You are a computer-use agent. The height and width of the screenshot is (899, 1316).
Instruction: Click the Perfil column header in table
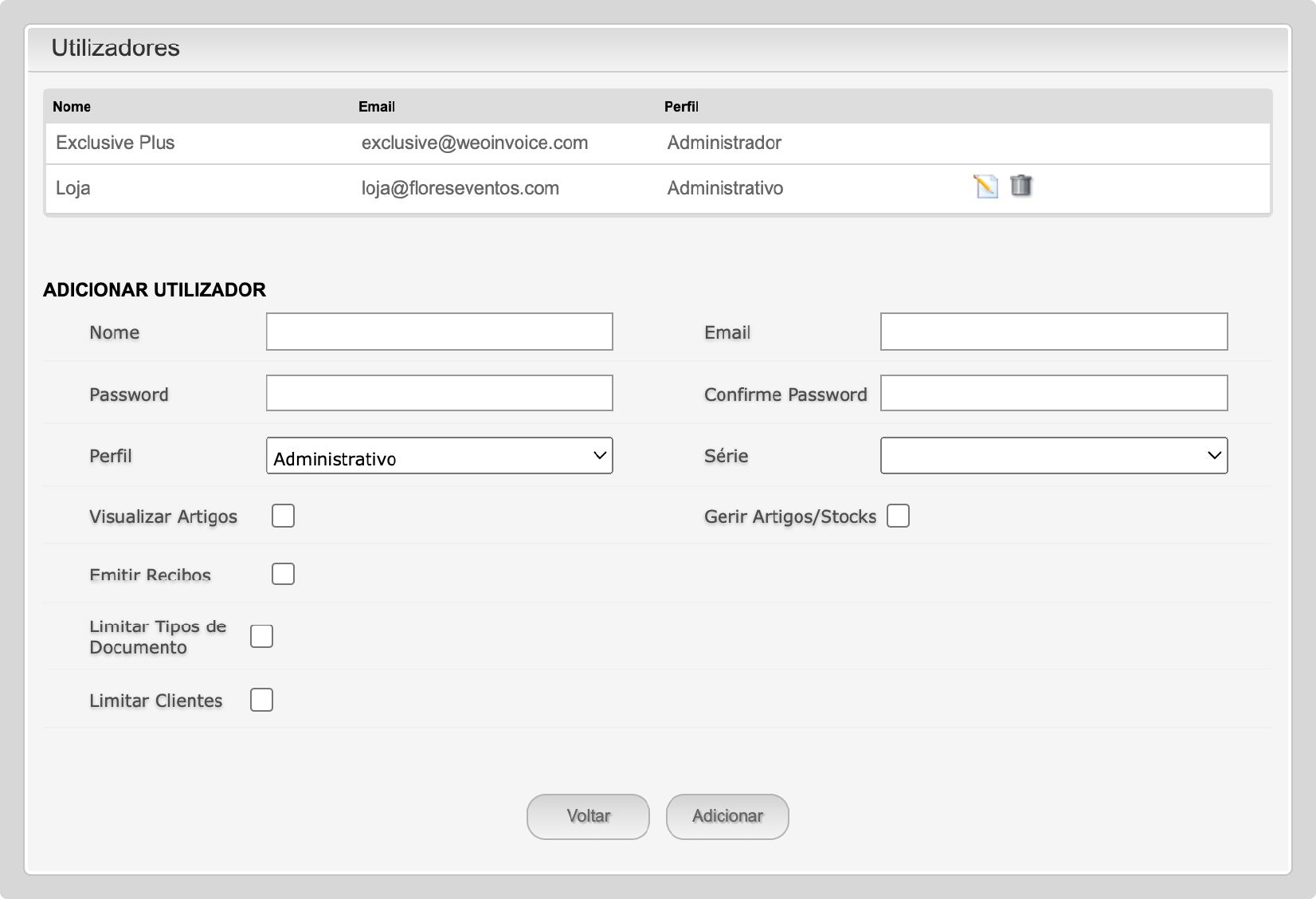[x=681, y=107]
